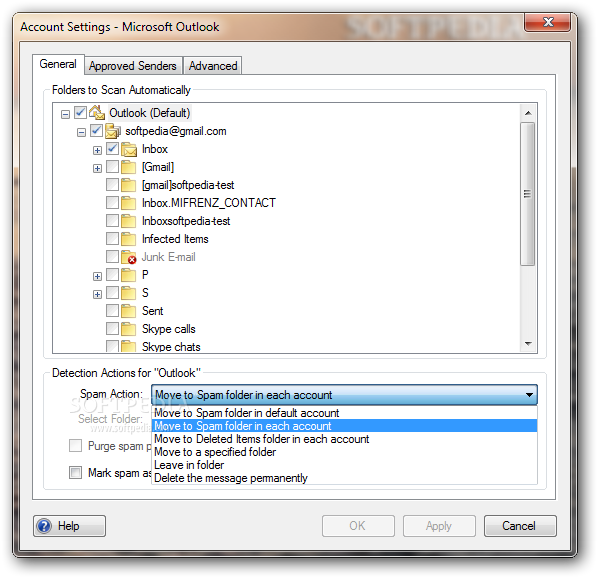598x578 pixels.
Task: Click the softpedia@gmail.com account envelope icon
Action: [x=113, y=131]
